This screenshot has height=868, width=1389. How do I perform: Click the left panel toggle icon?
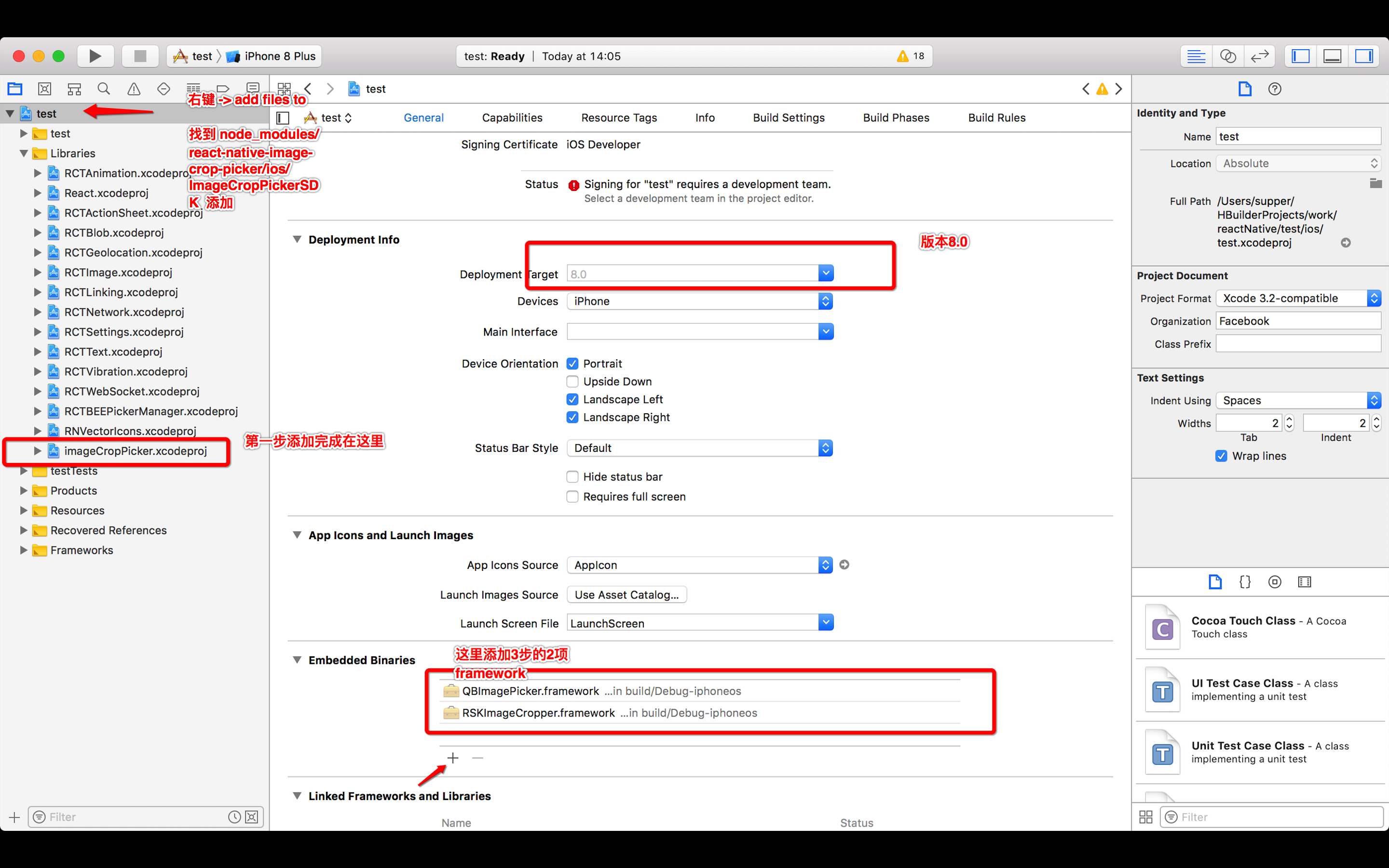coord(1300,56)
